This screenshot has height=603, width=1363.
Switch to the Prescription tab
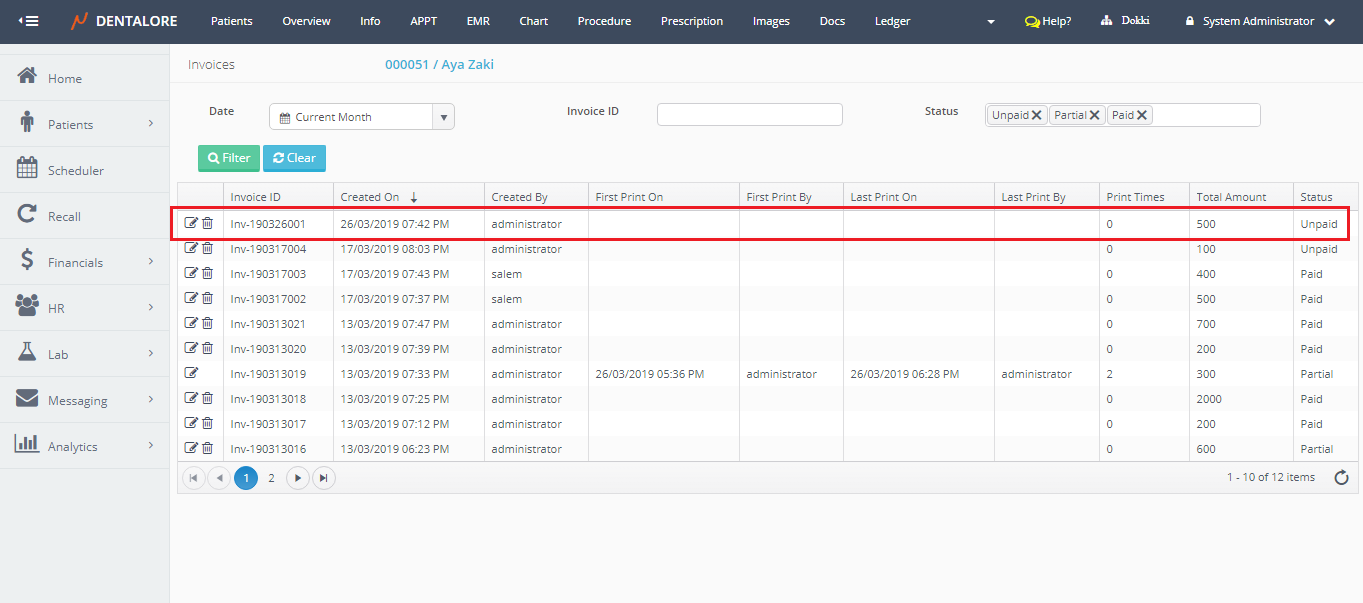(692, 21)
